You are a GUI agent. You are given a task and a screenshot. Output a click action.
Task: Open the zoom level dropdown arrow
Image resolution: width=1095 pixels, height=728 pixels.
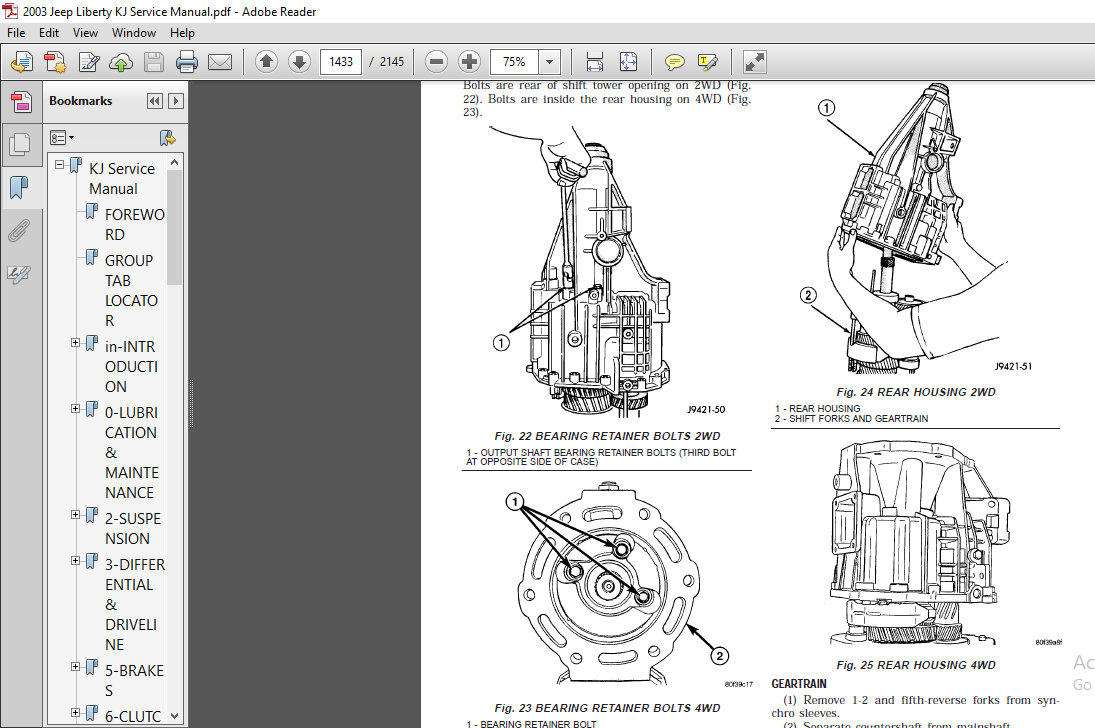pos(550,62)
